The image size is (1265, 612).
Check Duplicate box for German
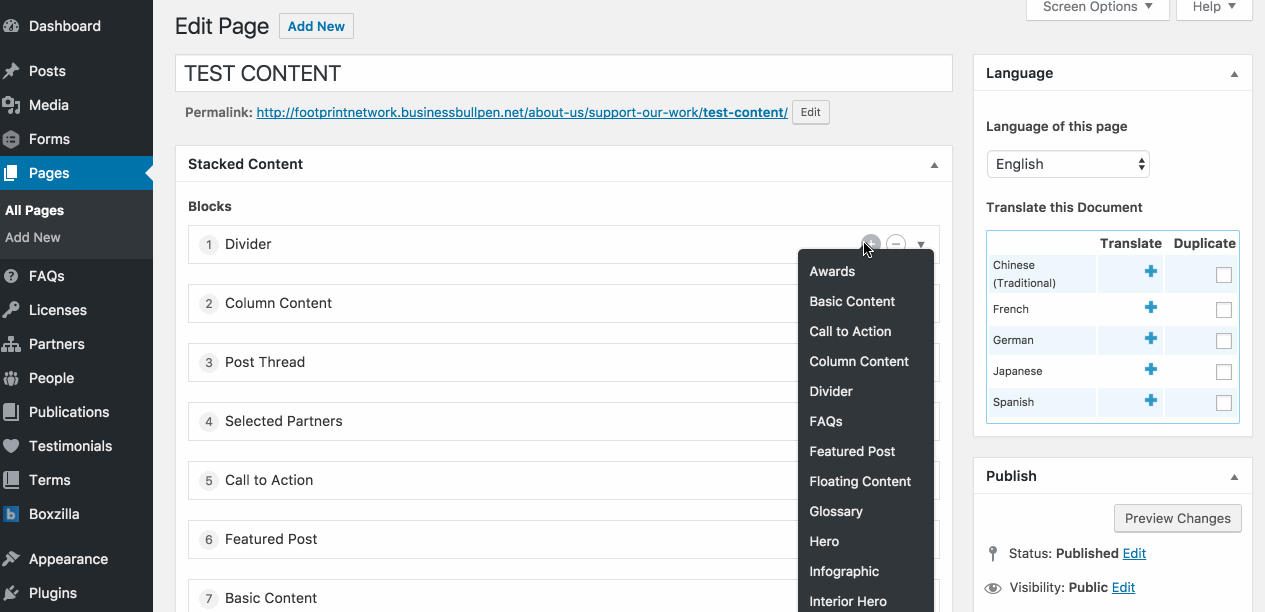click(x=1224, y=341)
